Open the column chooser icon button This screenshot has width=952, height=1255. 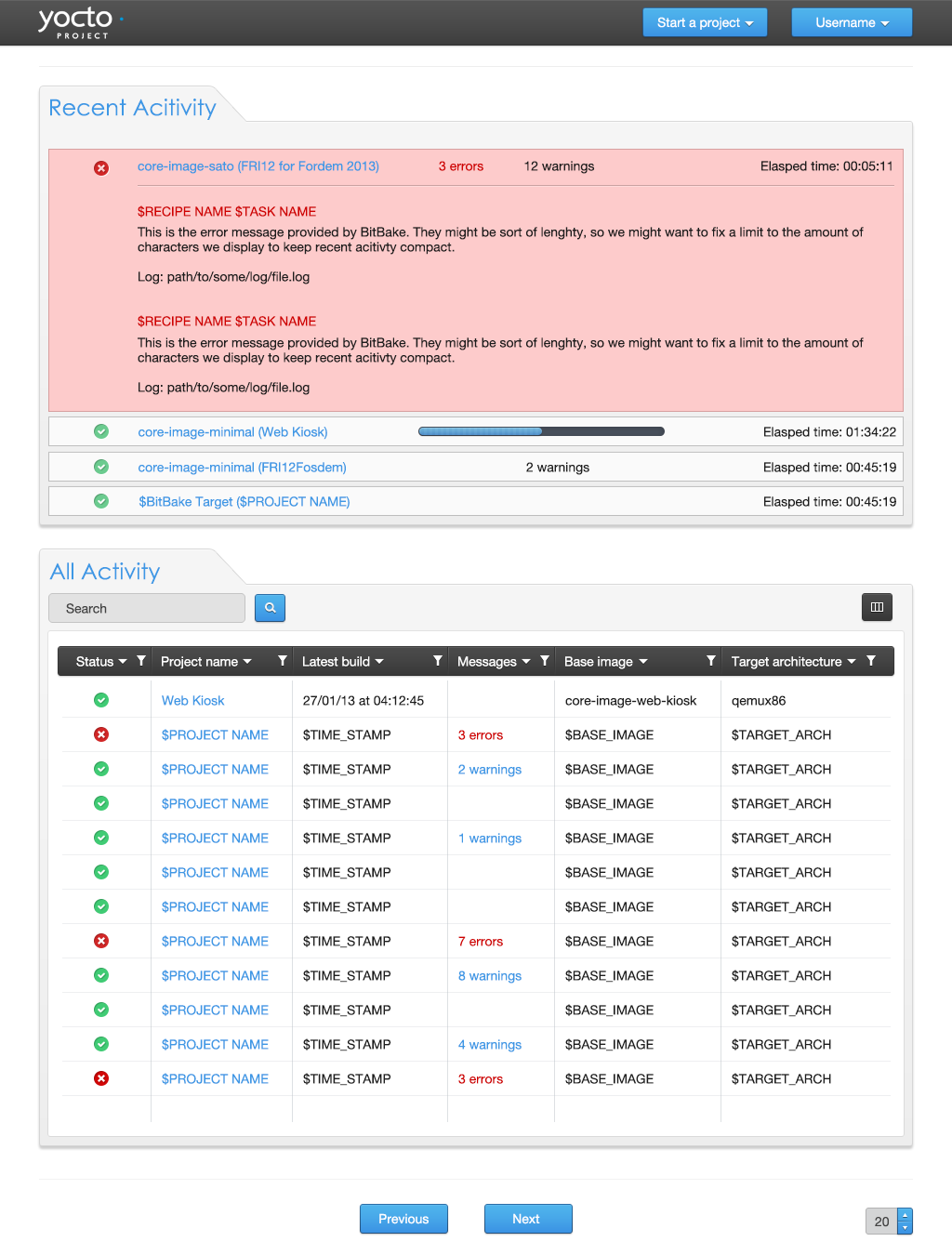877,607
